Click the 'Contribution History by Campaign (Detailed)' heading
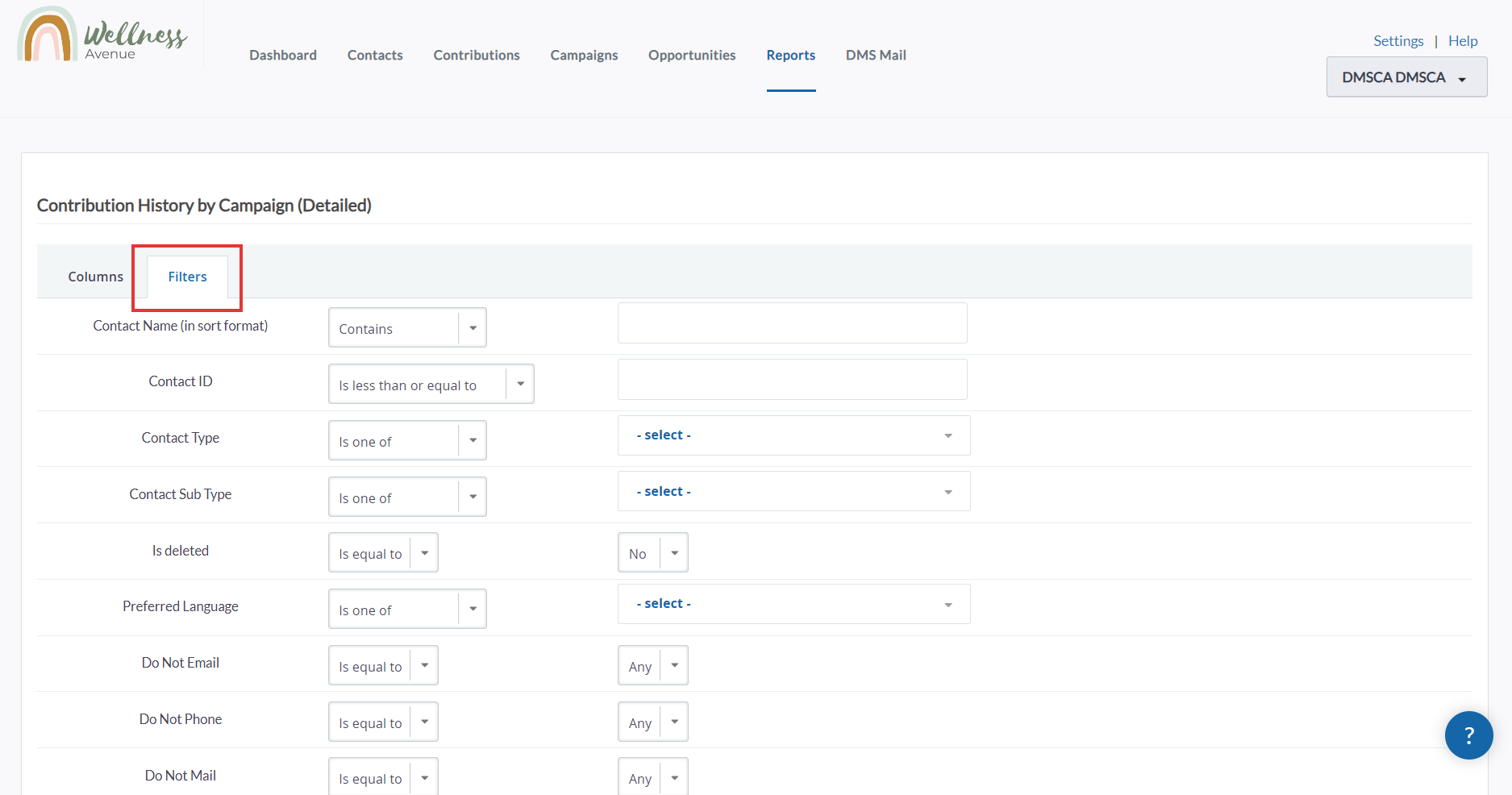Viewport: 1512px width, 795px height. [204, 206]
